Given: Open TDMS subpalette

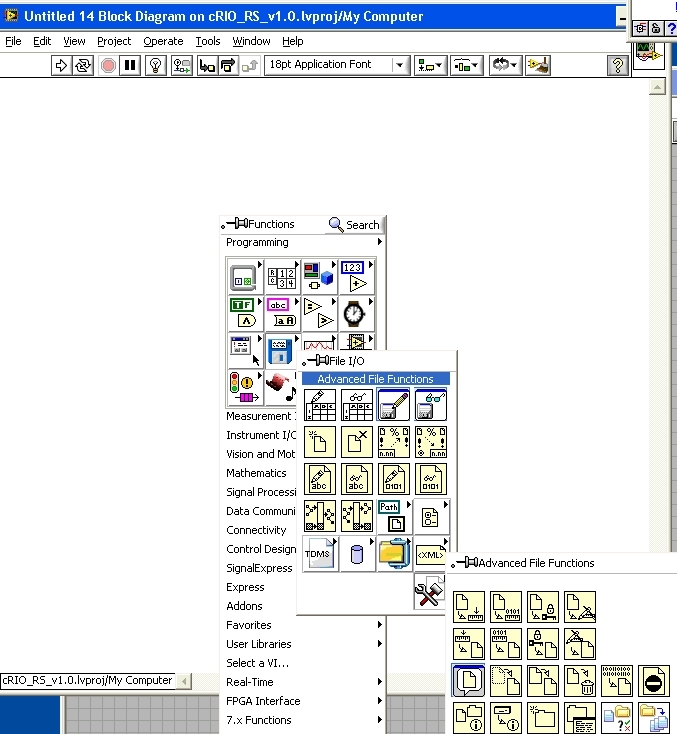Looking at the screenshot, I should [320, 554].
